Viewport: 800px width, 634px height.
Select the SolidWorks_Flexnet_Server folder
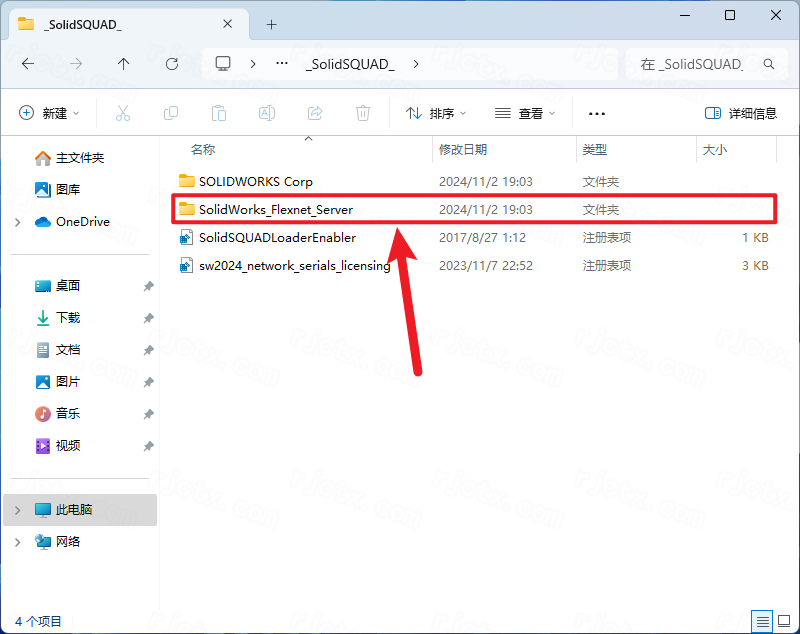(276, 210)
